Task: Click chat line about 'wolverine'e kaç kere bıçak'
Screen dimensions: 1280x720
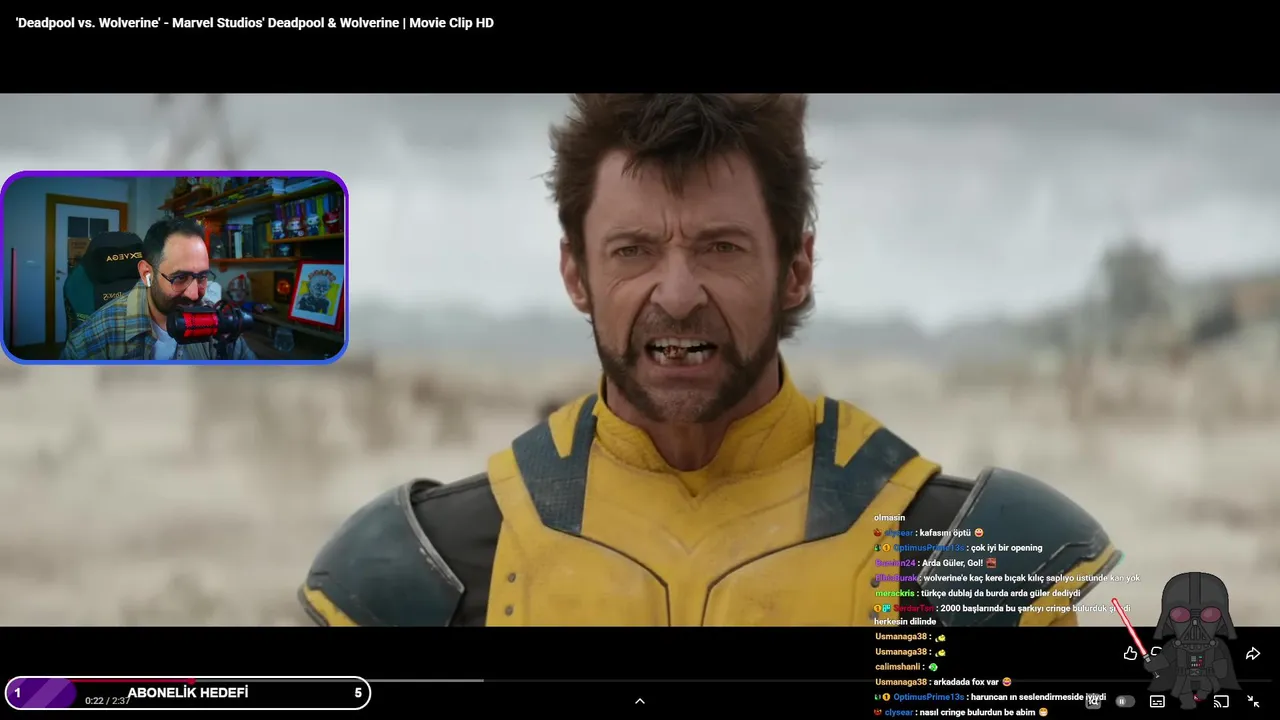Action: click(x=1031, y=578)
